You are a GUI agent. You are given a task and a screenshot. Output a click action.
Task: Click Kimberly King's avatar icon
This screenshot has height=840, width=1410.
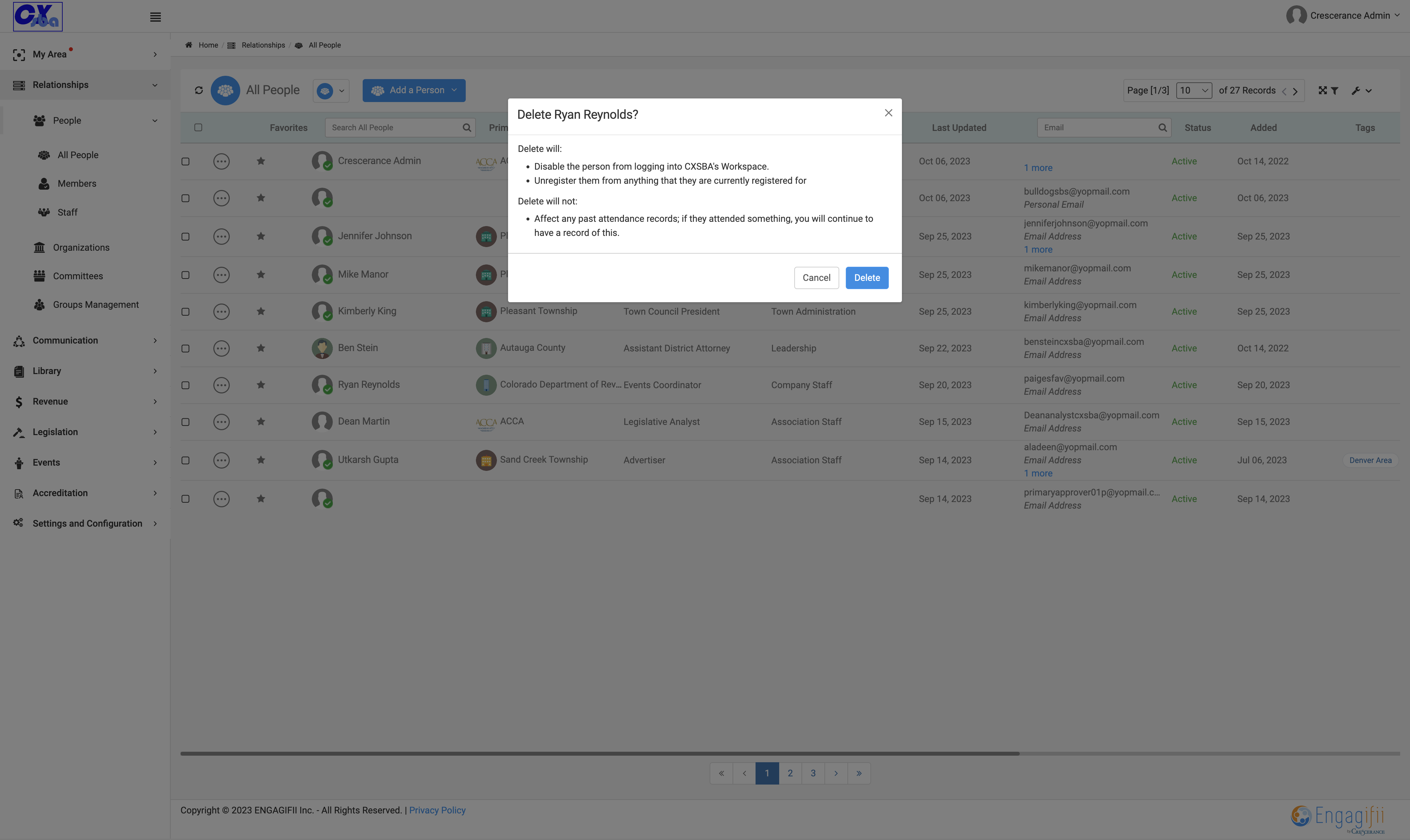322,312
